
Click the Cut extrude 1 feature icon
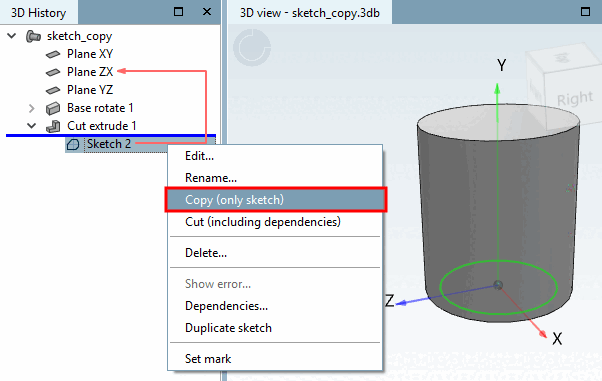53,126
